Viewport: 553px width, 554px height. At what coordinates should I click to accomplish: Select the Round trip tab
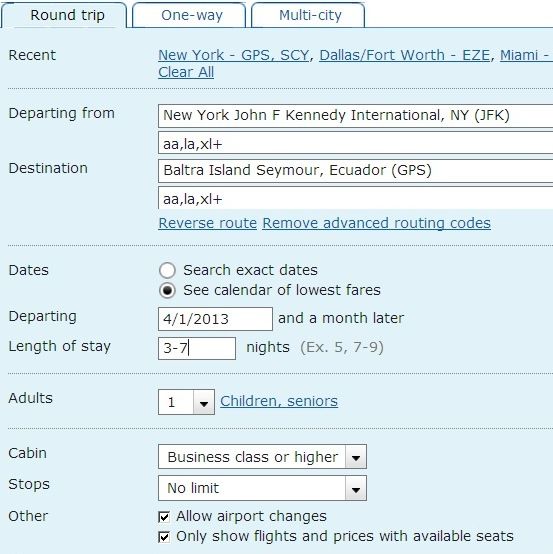(x=64, y=15)
